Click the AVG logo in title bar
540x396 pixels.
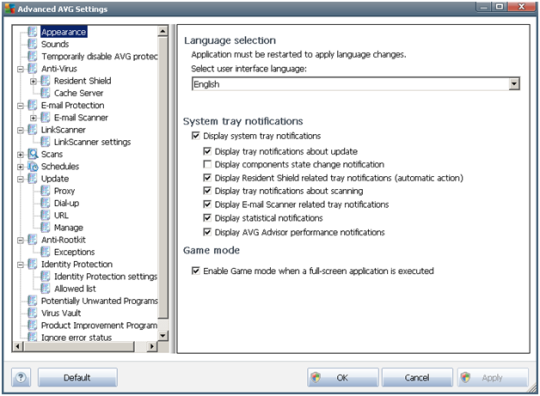tap(10, 9)
